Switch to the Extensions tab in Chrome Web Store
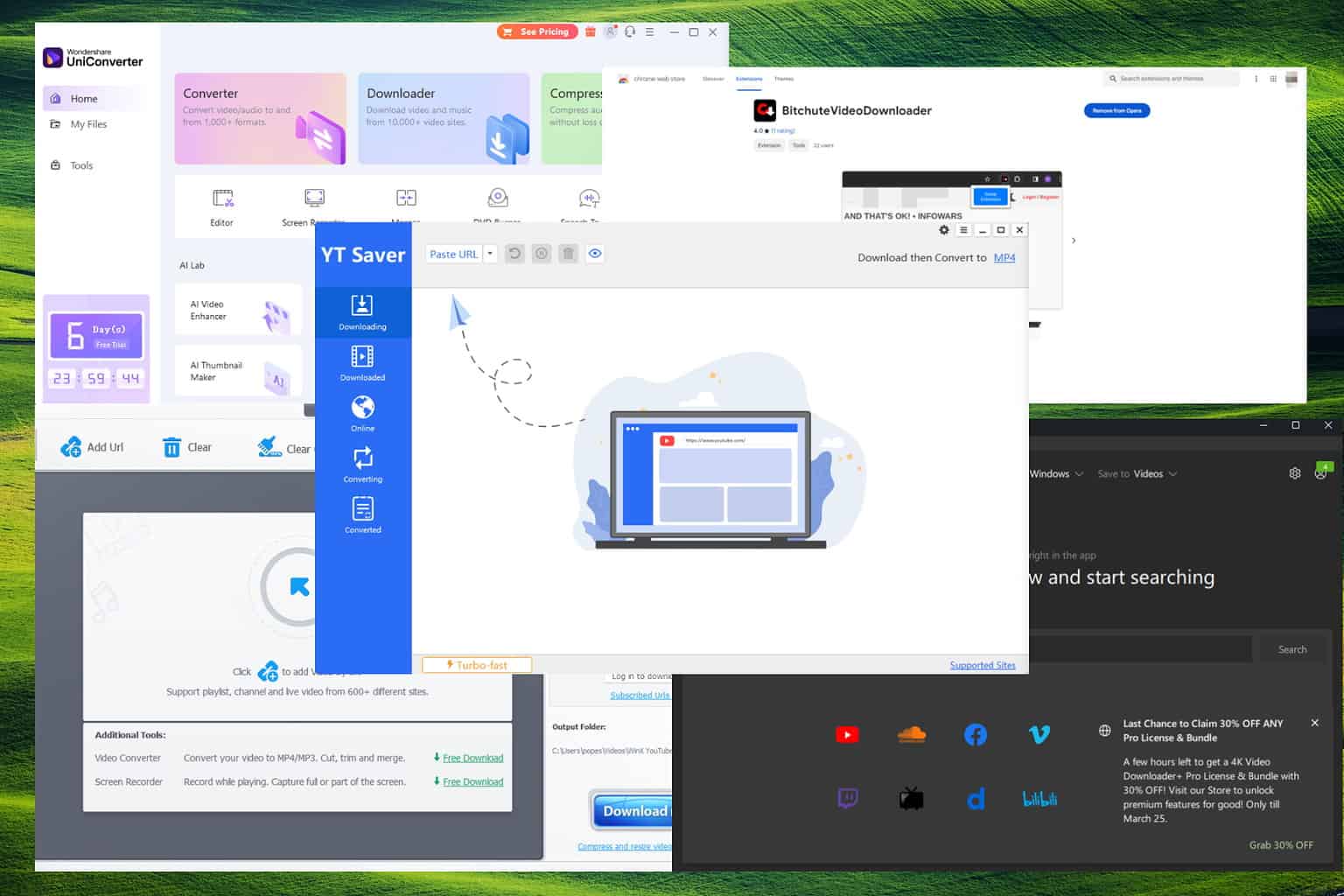1344x896 pixels. tap(749, 78)
